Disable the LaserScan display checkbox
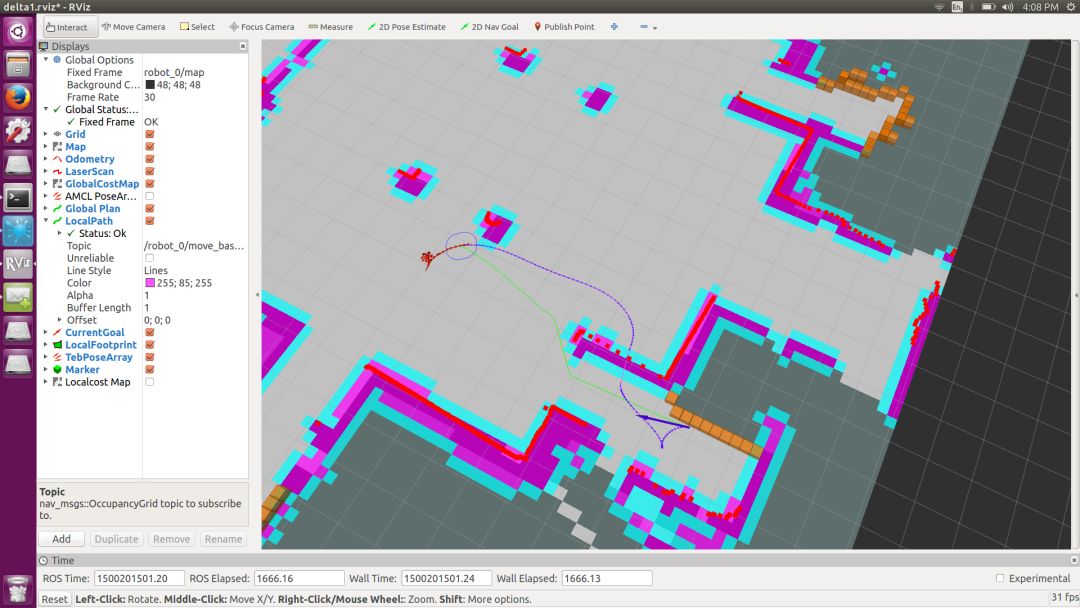 coord(150,172)
